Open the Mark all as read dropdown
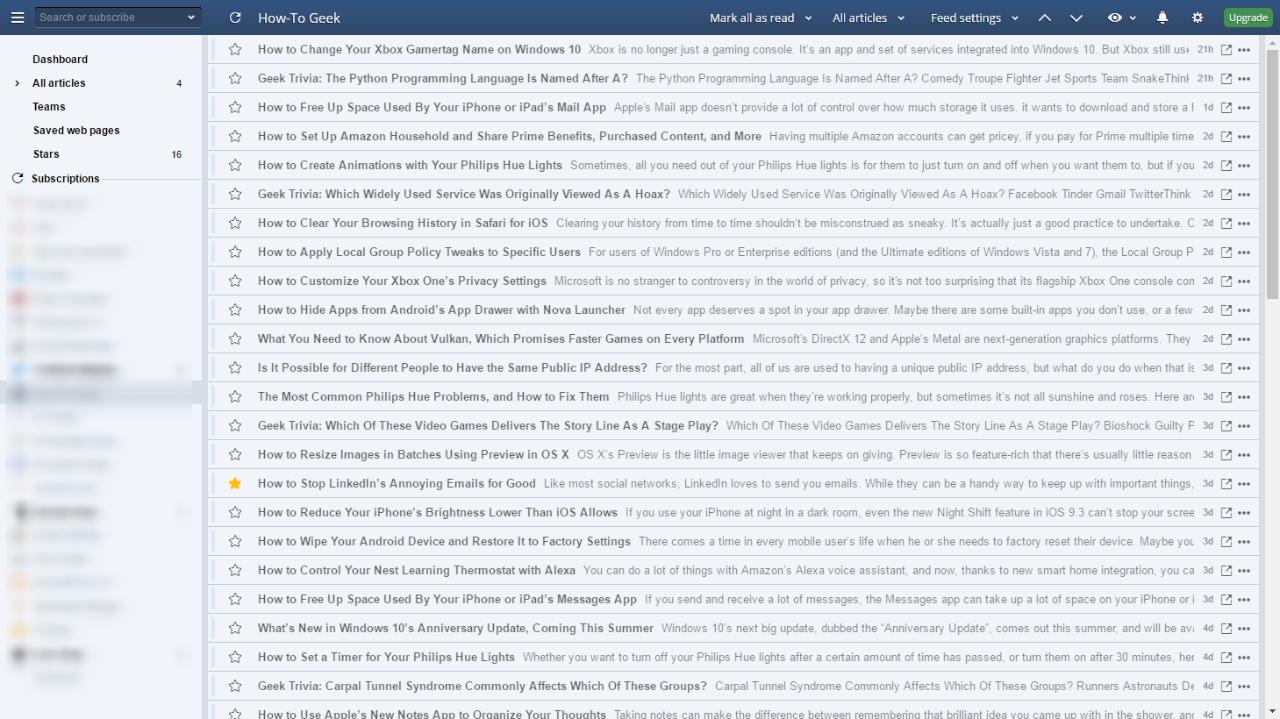 coord(759,18)
